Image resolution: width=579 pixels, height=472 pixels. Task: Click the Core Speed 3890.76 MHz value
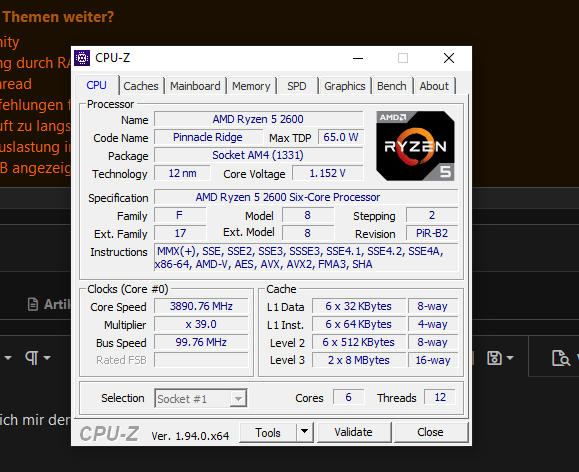201,306
